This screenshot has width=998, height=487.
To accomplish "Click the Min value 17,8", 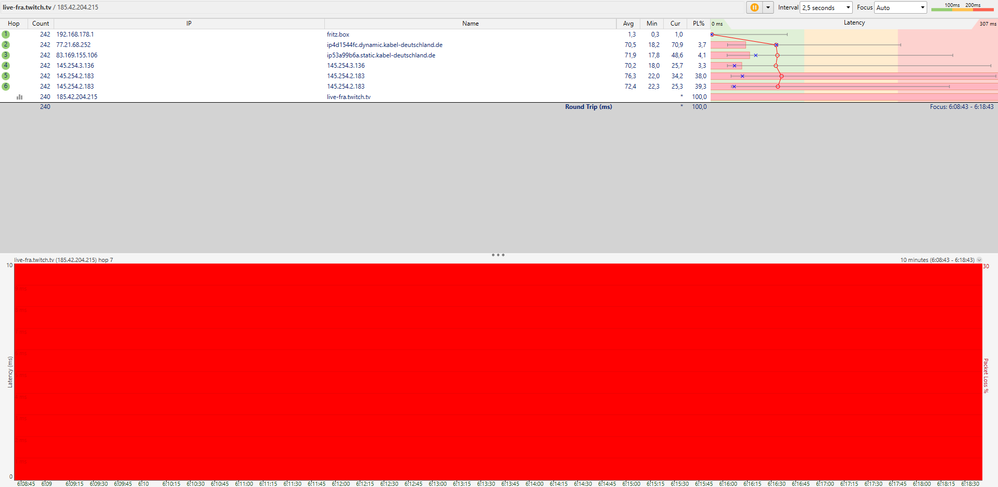I will click(x=654, y=55).
